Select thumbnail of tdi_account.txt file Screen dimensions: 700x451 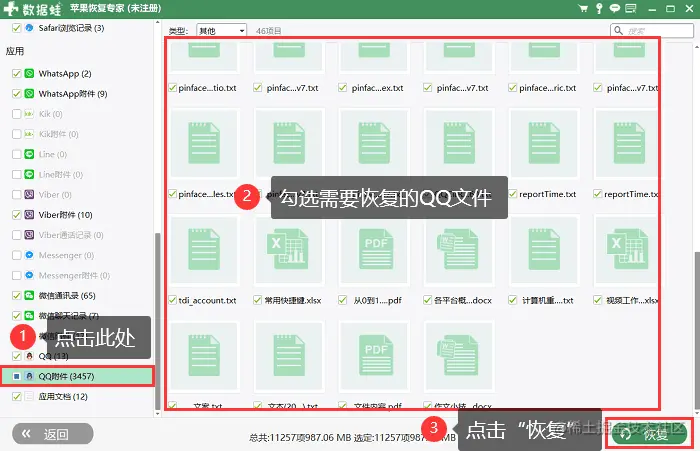tap(204, 250)
